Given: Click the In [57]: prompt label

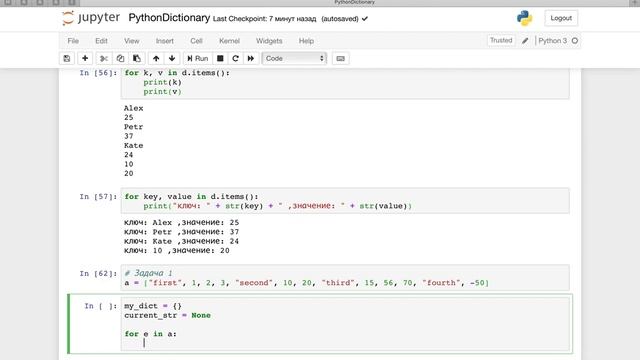Looking at the screenshot, I should (98, 197).
